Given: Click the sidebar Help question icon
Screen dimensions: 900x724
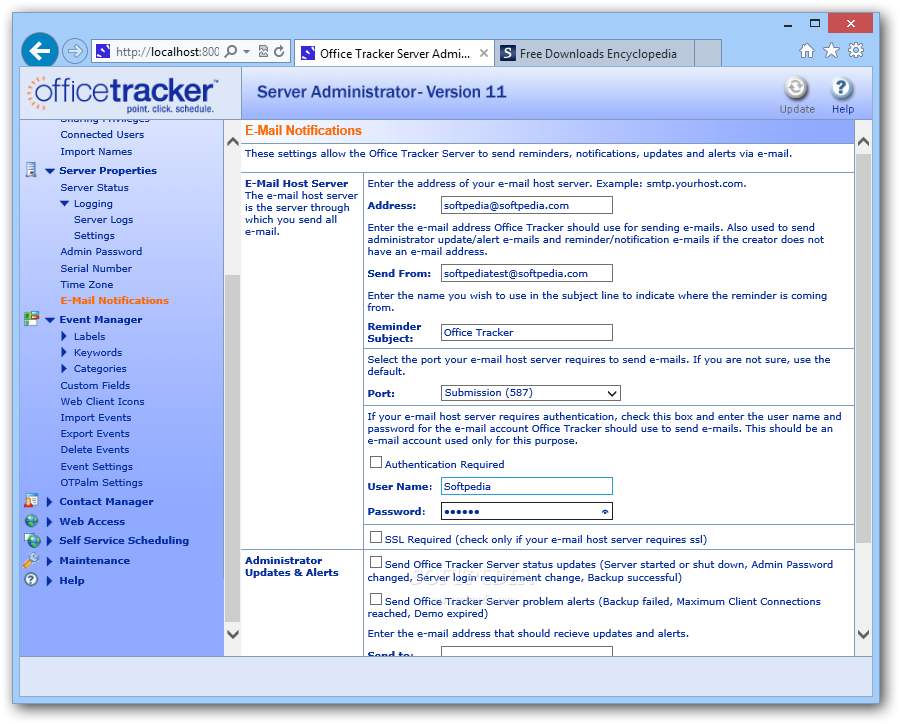Looking at the screenshot, I should pos(31,579).
